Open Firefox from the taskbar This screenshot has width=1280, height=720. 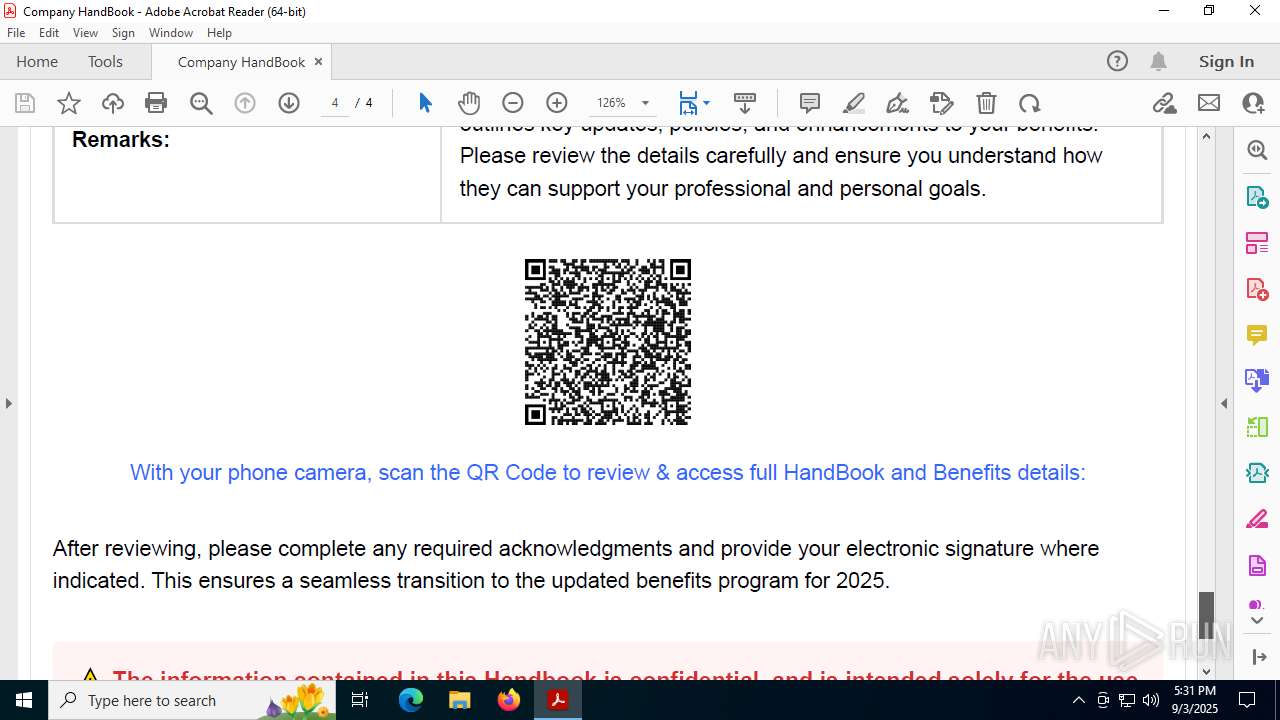tap(509, 700)
